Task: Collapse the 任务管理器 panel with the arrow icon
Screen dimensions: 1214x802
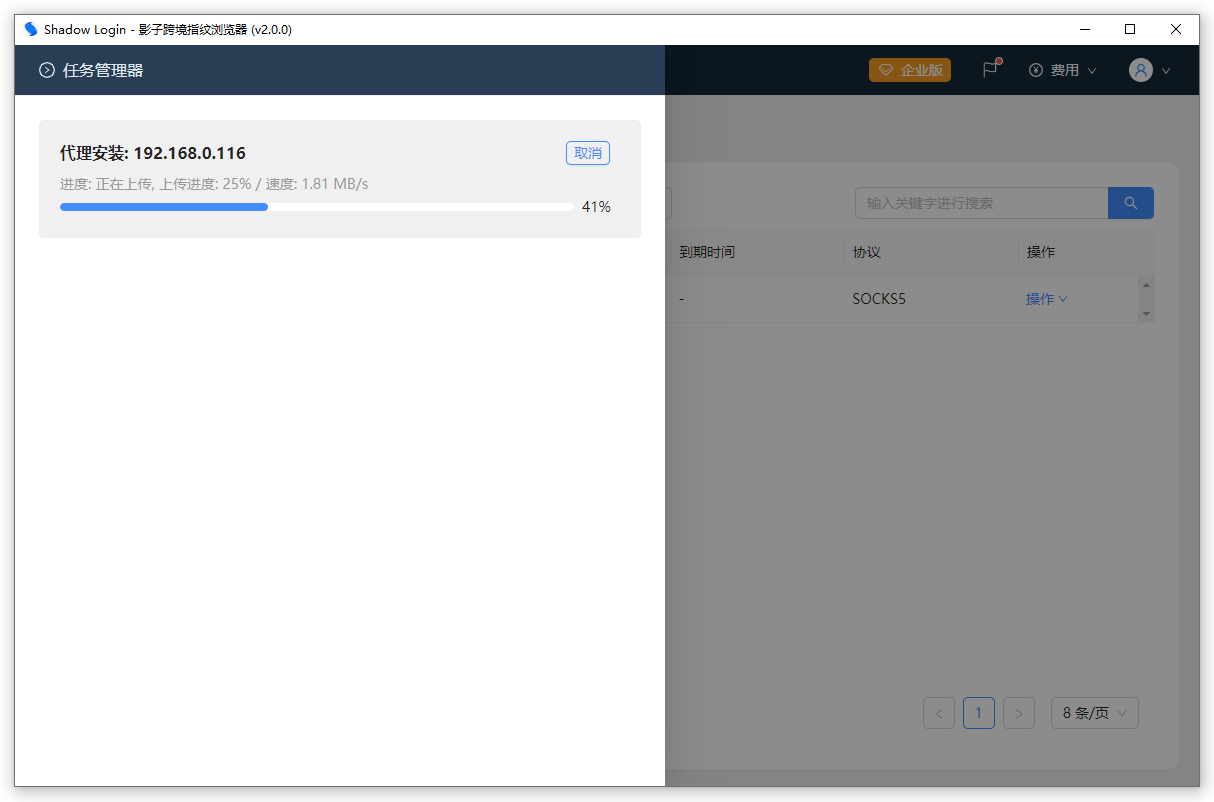Action: pos(46,70)
